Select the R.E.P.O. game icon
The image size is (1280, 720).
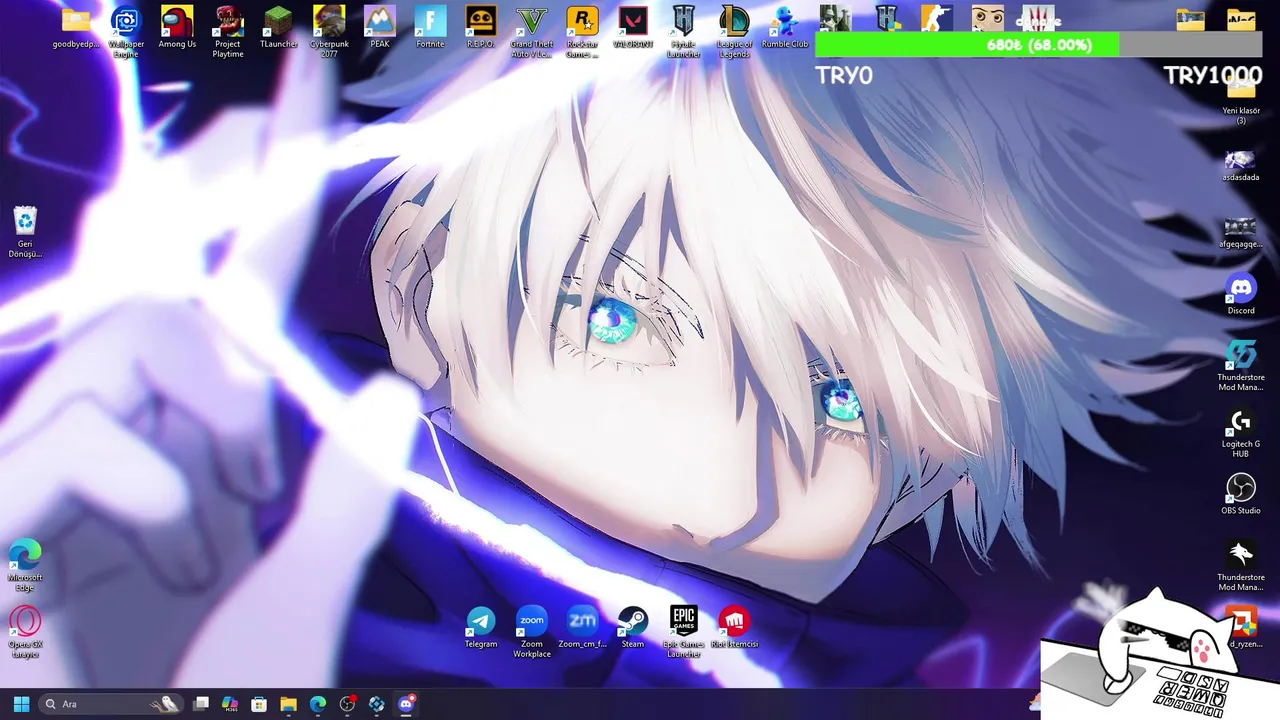pyautogui.click(x=481, y=20)
